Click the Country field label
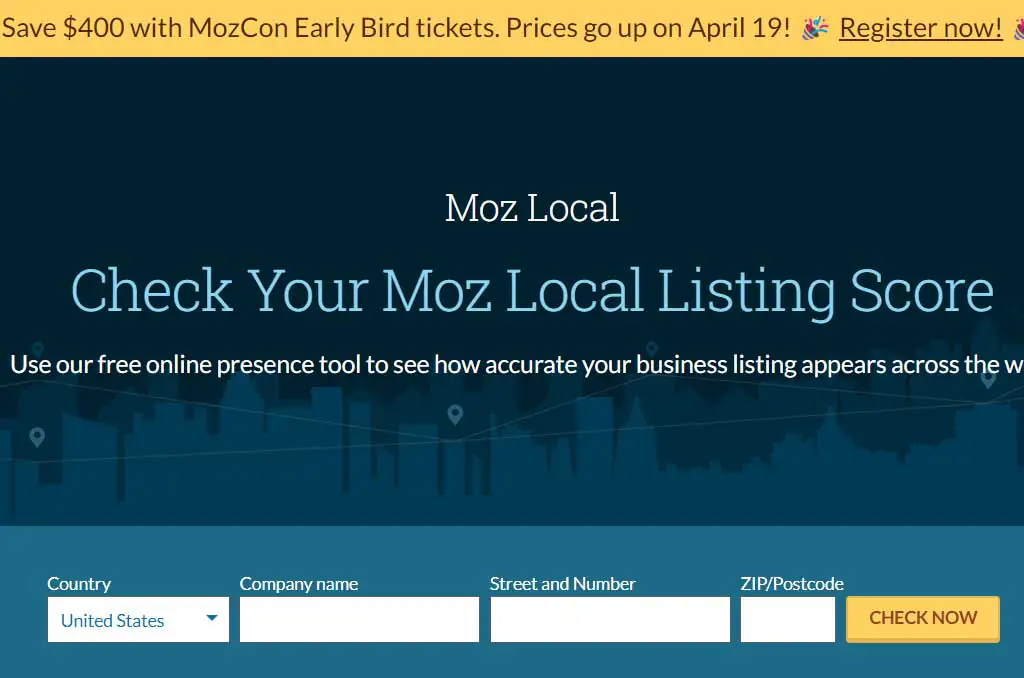This screenshot has height=678, width=1024. 79,584
